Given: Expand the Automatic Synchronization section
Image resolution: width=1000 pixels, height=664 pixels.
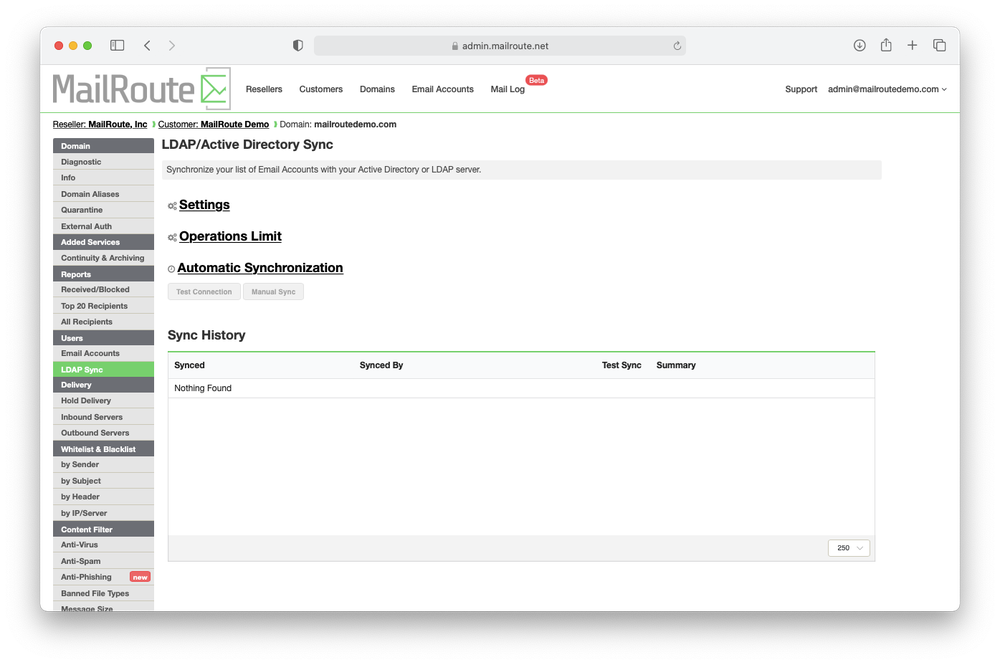Looking at the screenshot, I should [x=260, y=268].
